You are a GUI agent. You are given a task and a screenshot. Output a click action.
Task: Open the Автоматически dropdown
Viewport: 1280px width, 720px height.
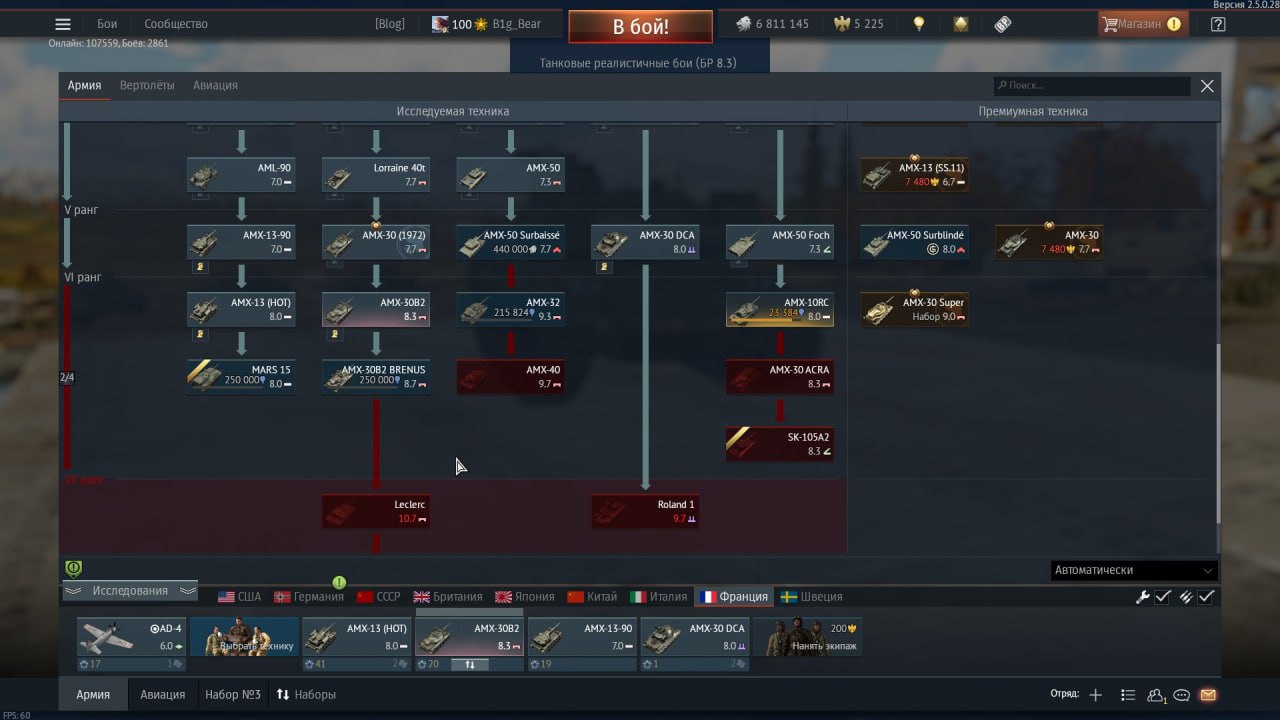[1134, 570]
